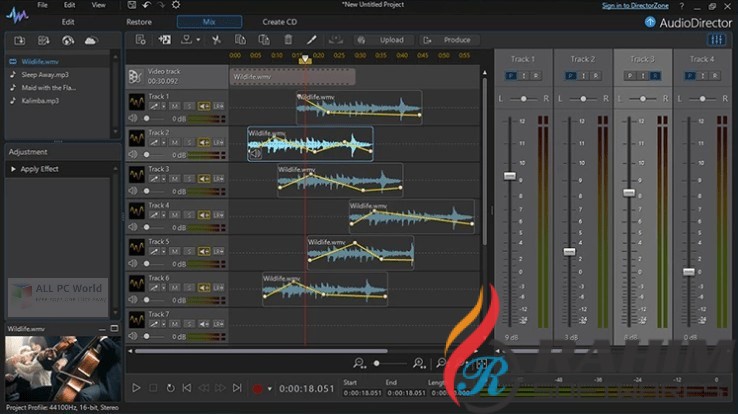The width and height of the screenshot is (738, 414).
Task: Switch to the Restore tab
Action: click(x=139, y=21)
